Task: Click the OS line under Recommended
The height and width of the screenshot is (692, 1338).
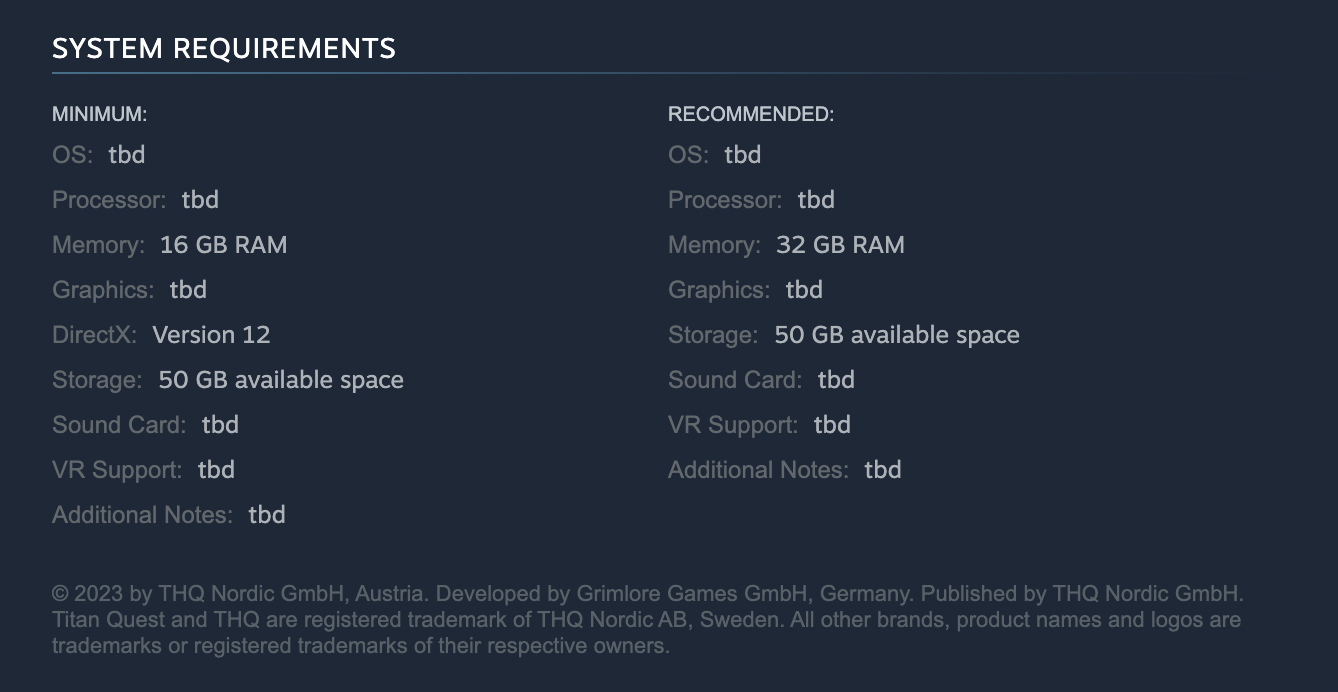Action: click(x=714, y=155)
